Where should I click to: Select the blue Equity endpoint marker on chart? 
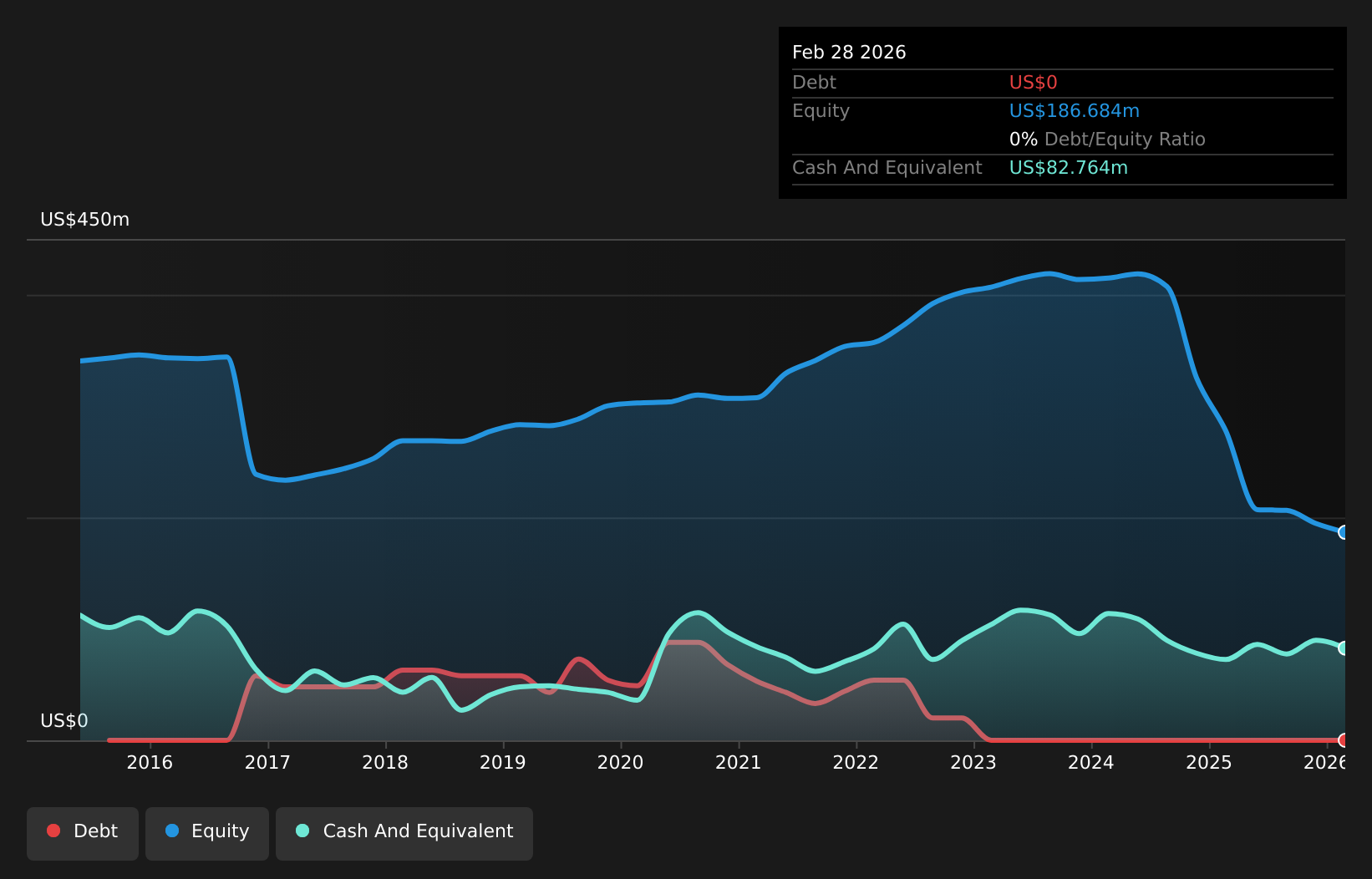pyautogui.click(x=1343, y=531)
